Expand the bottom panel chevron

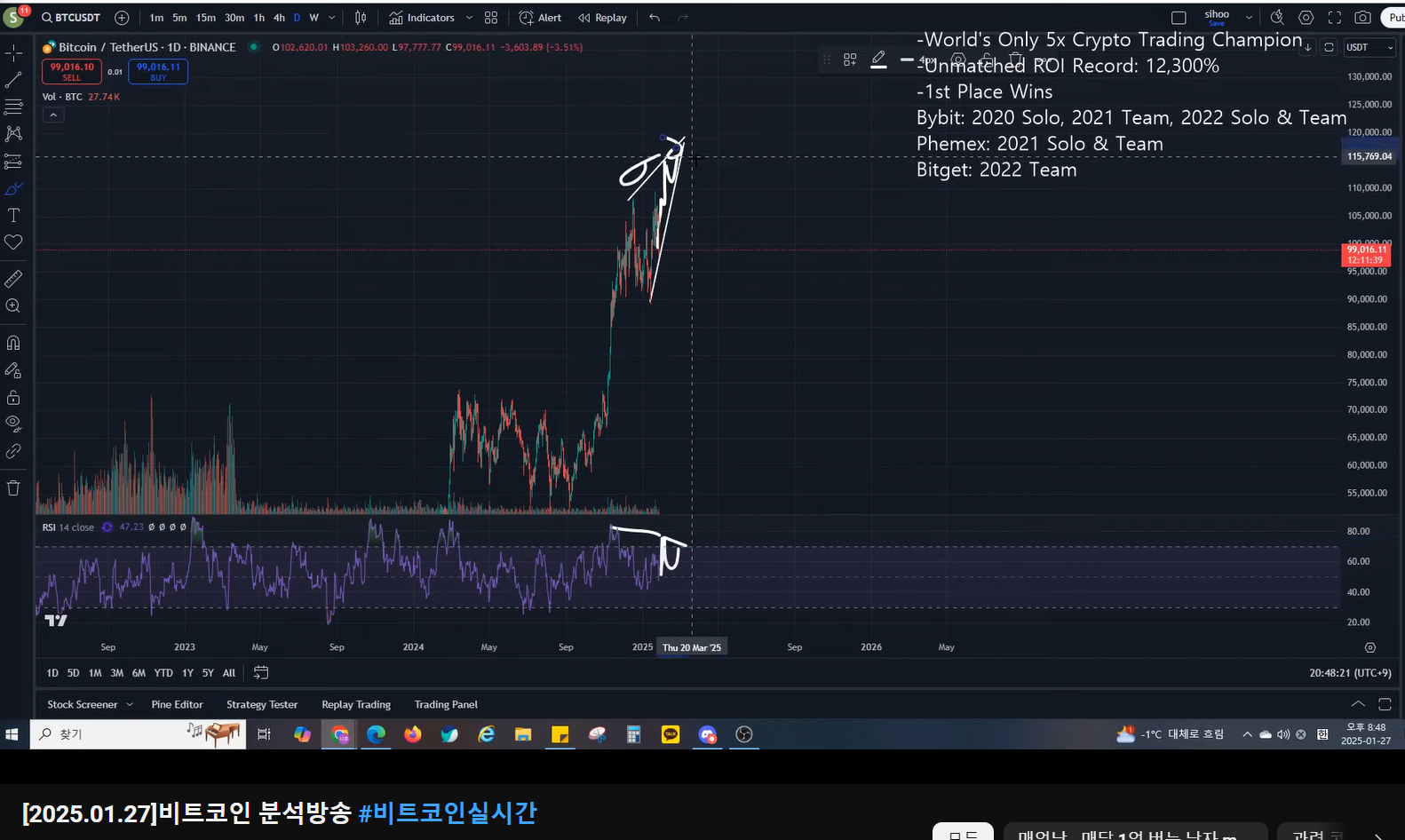tap(1358, 703)
